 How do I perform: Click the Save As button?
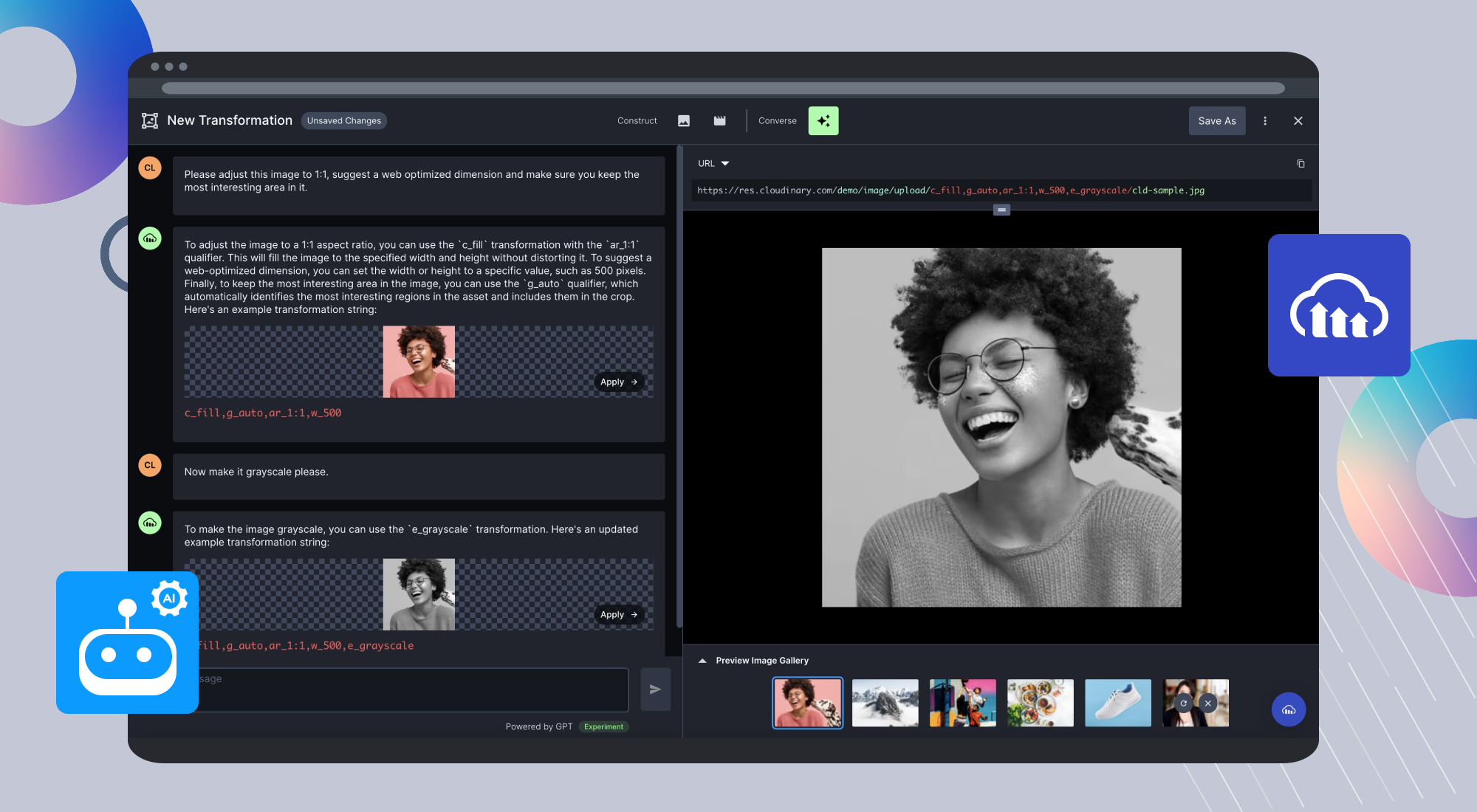point(1217,120)
